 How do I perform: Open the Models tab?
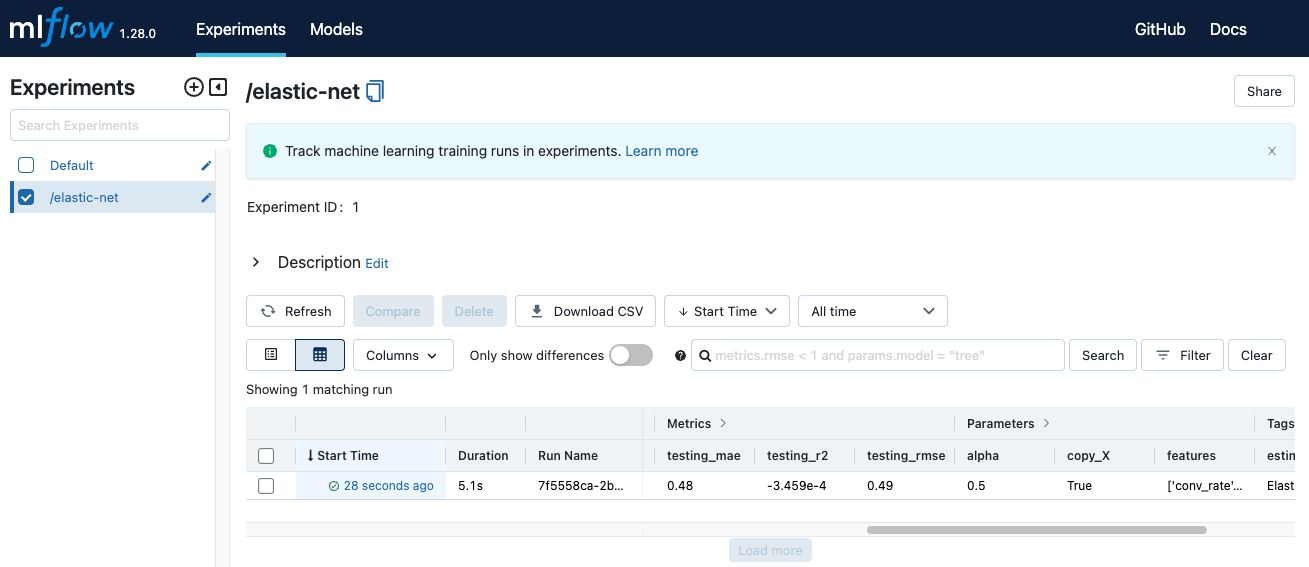pyautogui.click(x=336, y=29)
